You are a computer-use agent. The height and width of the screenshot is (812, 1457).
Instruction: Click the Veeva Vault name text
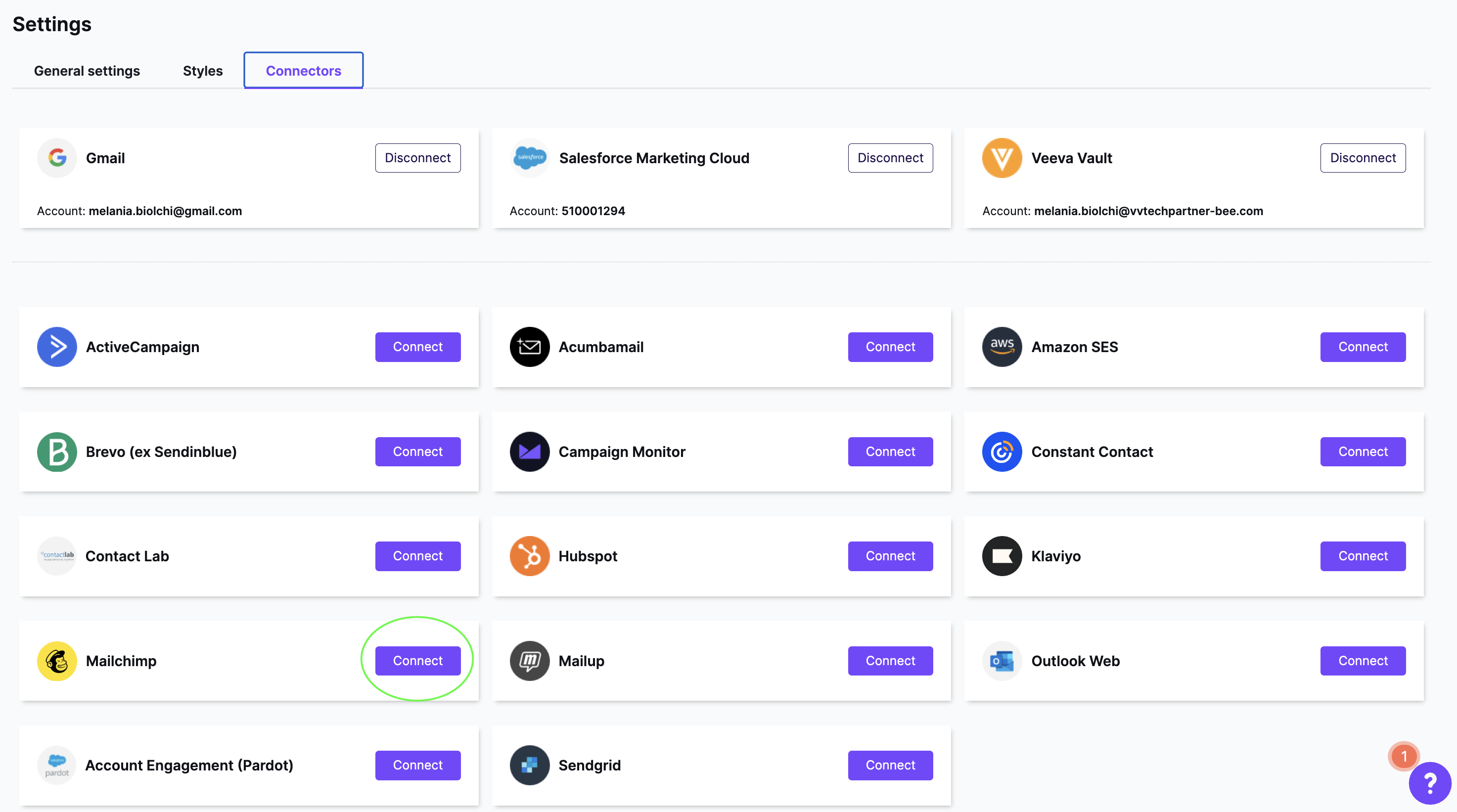[1071, 158]
